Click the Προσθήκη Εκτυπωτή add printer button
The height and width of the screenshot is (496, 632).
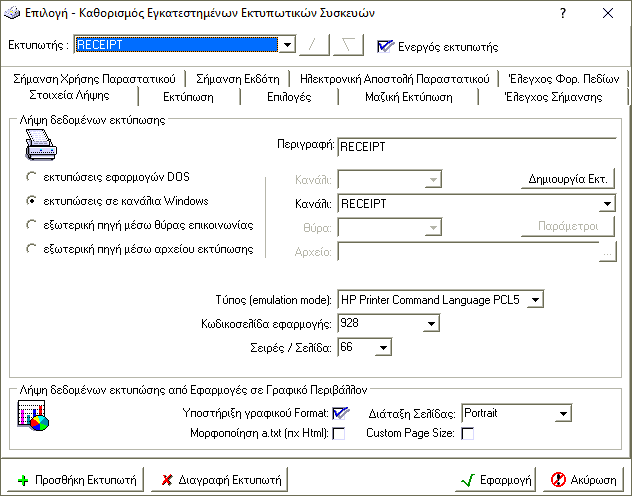[76, 479]
